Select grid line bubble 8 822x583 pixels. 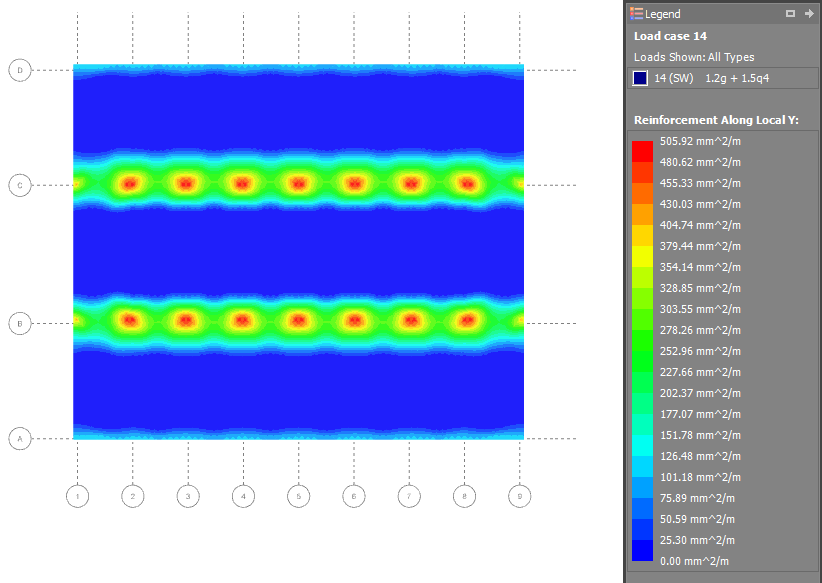point(464,496)
